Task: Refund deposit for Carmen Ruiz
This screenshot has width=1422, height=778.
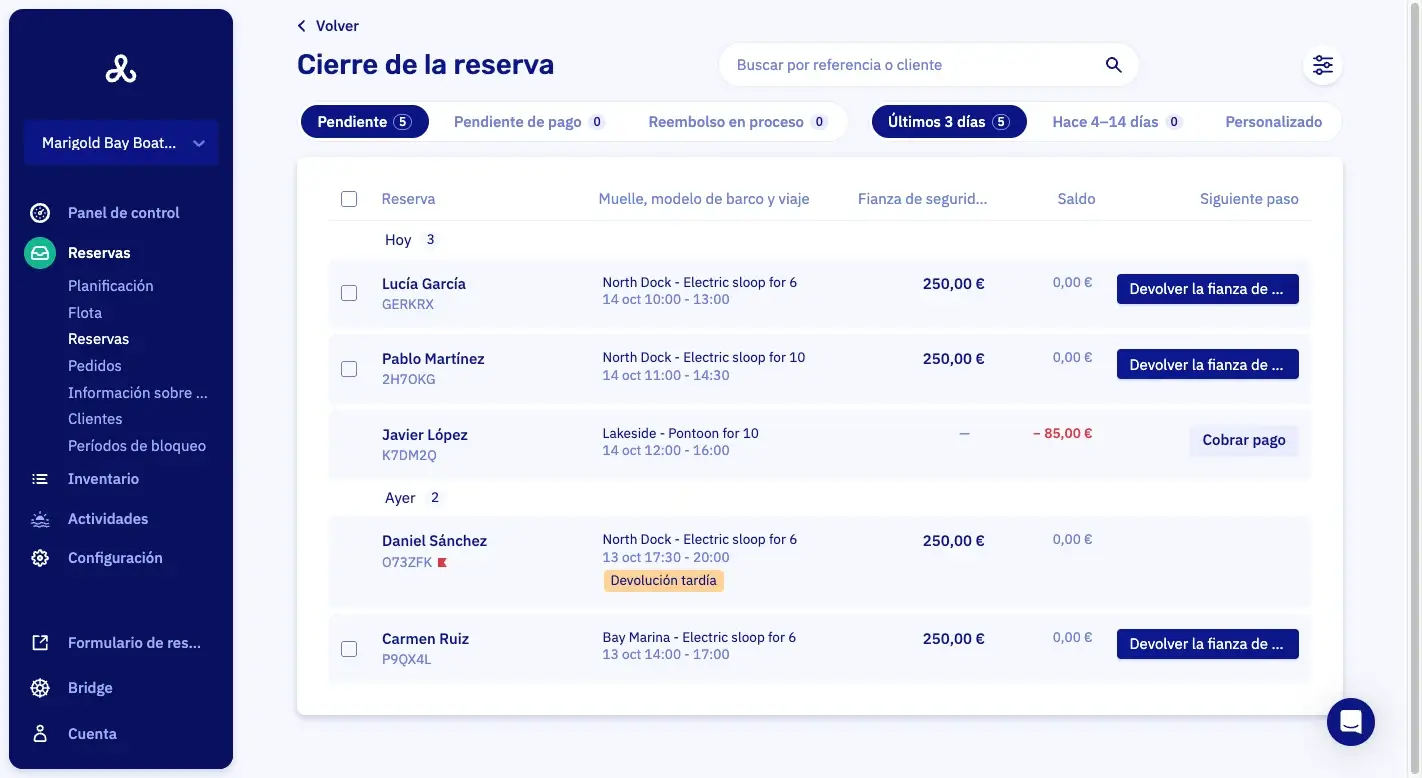Action: [x=1207, y=644]
